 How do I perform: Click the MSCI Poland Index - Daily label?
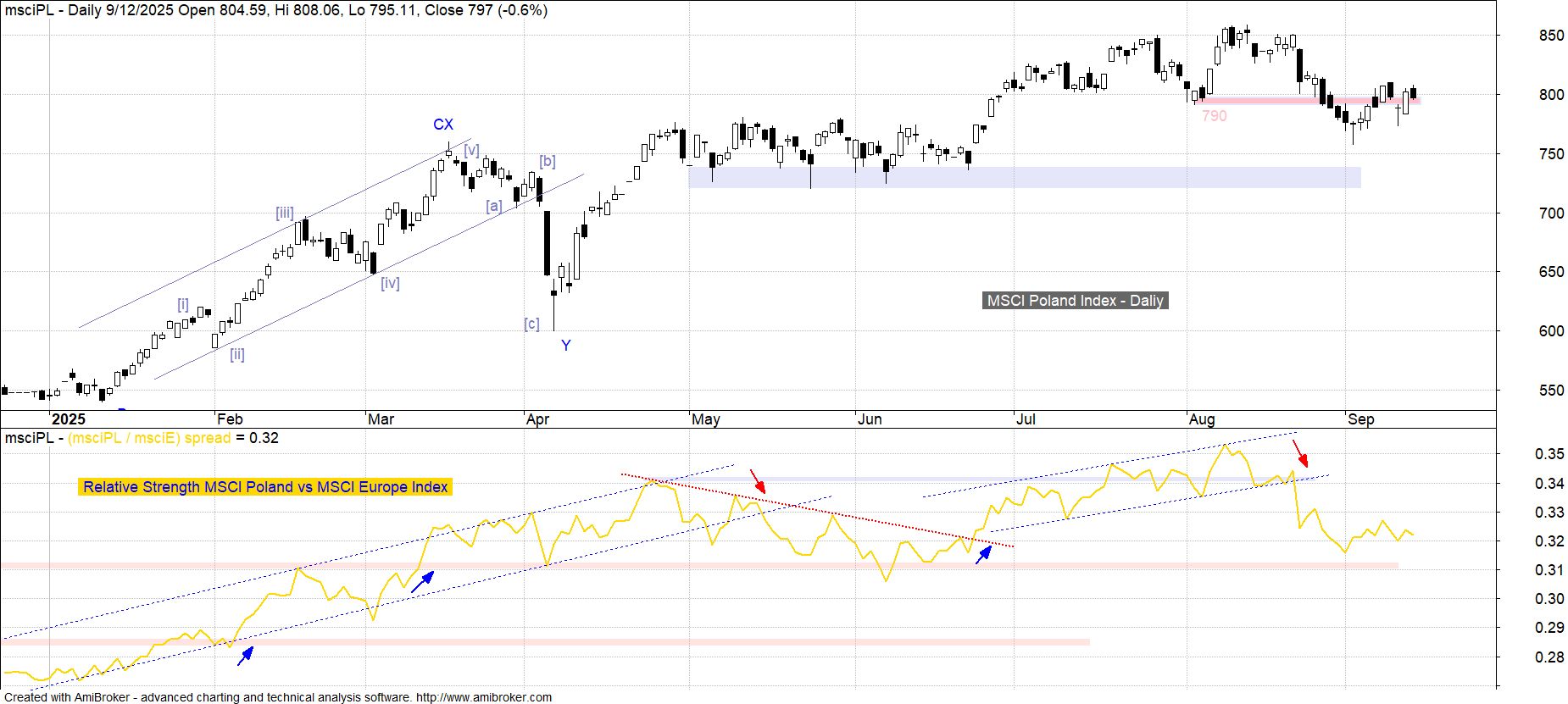tap(1075, 301)
